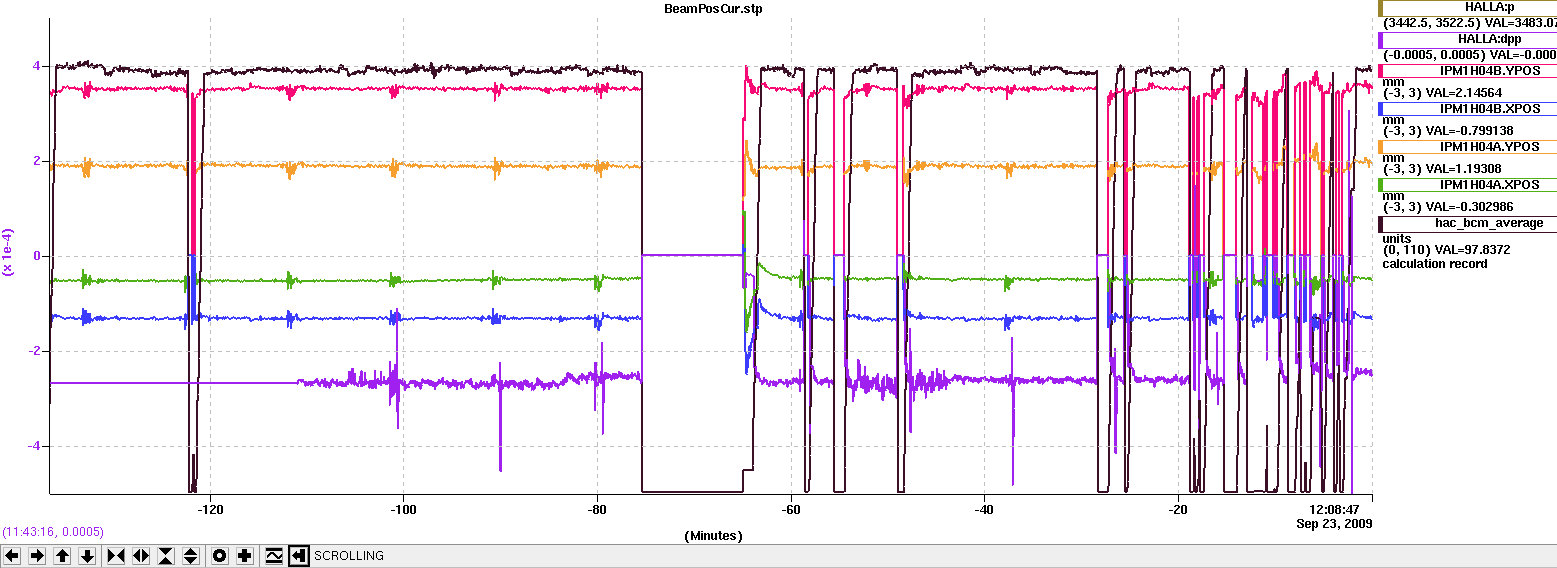Image resolution: width=1557 pixels, height=568 pixels.
Task: Click the VAL=2.14564 readout
Action: tap(1463, 92)
